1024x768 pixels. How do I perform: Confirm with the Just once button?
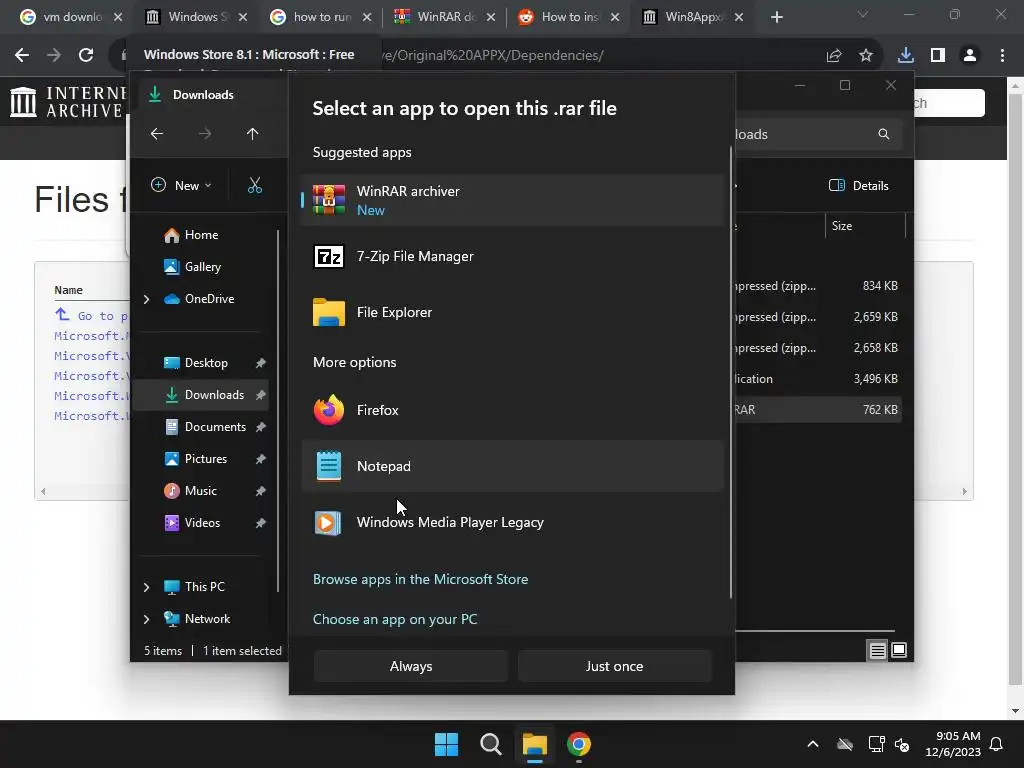click(x=615, y=666)
